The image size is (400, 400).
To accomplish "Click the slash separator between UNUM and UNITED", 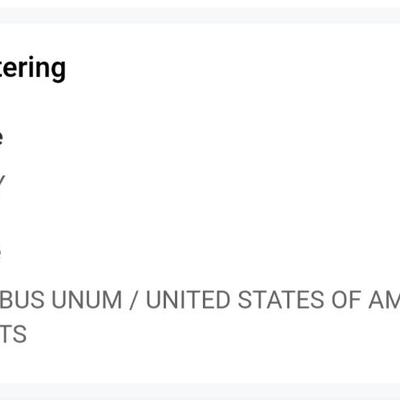I will 134,300.
